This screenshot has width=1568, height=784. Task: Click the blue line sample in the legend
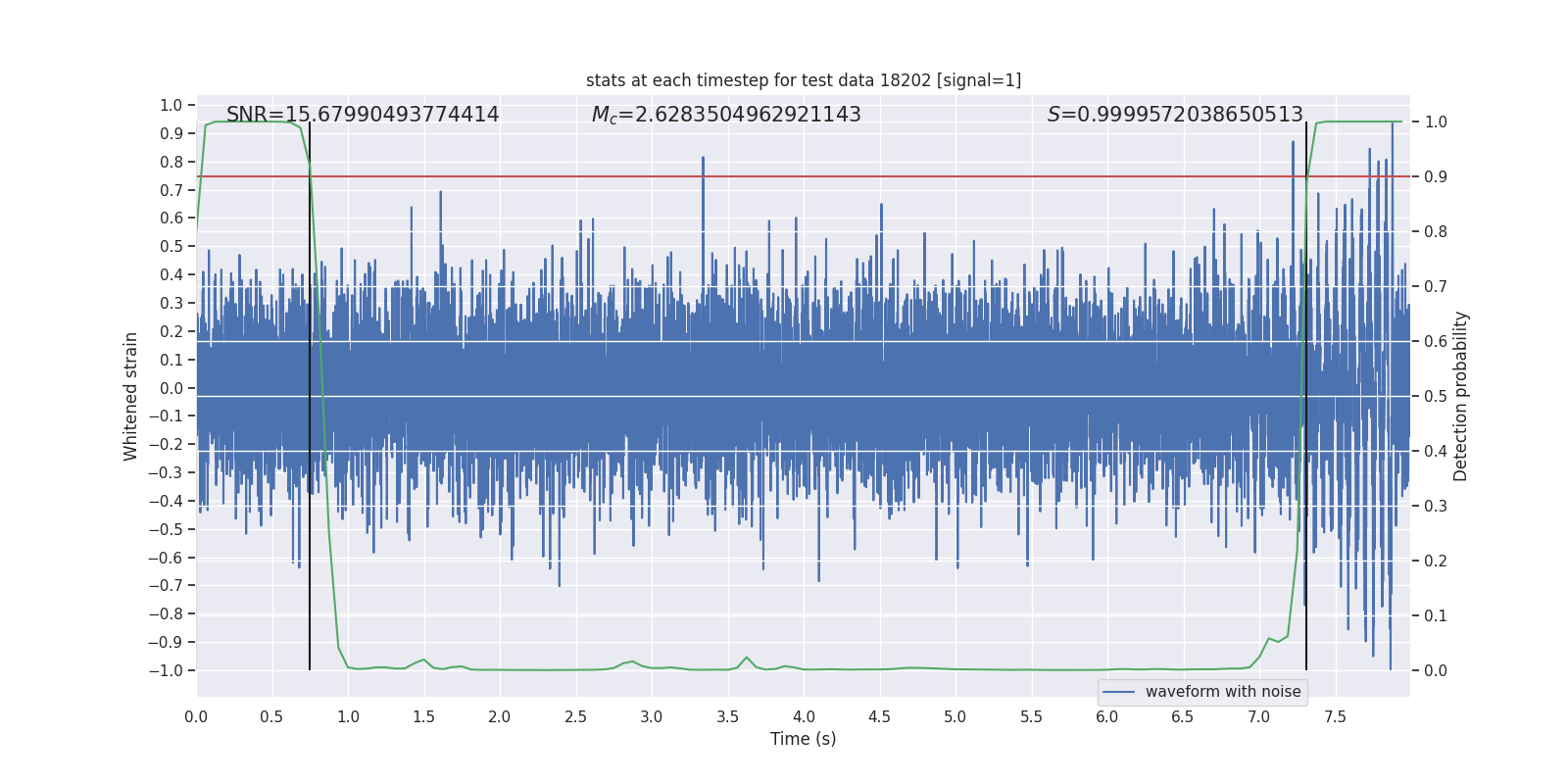coord(1119,692)
